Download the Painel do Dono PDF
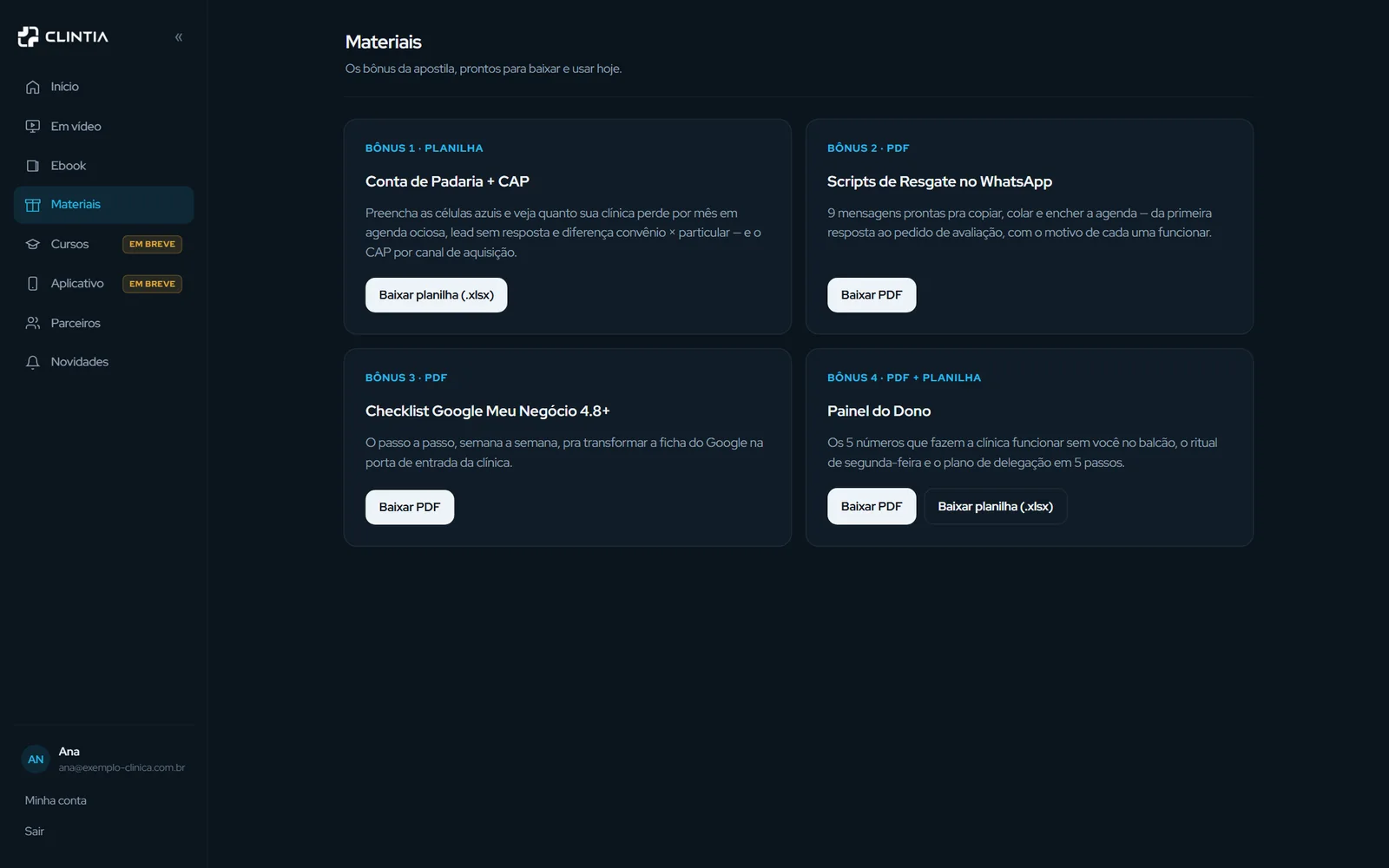The height and width of the screenshot is (868, 1389). [872, 507]
